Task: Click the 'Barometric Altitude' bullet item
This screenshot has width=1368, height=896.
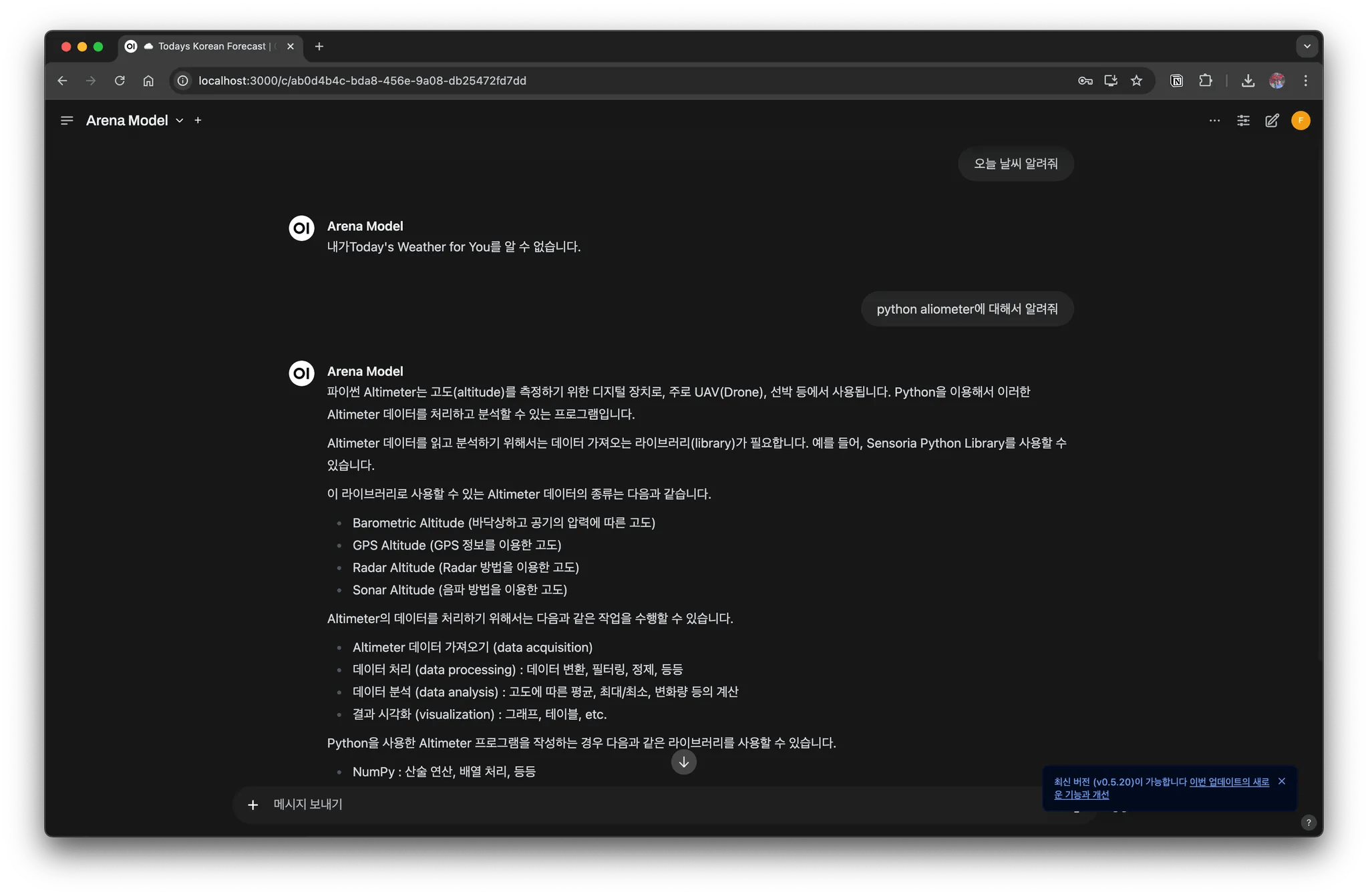Action: click(504, 523)
